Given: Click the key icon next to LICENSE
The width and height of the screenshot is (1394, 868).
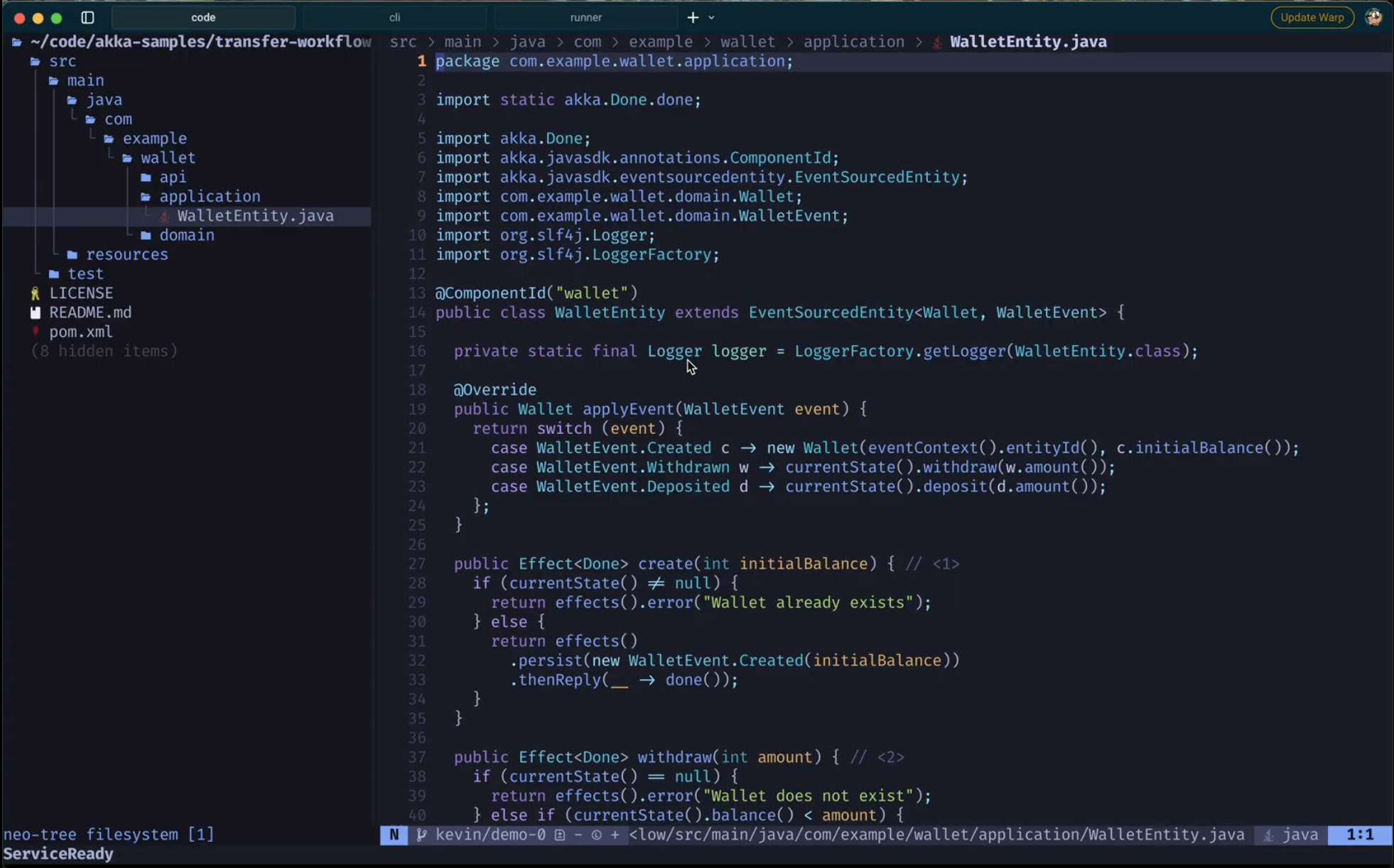Looking at the screenshot, I should click(x=34, y=293).
